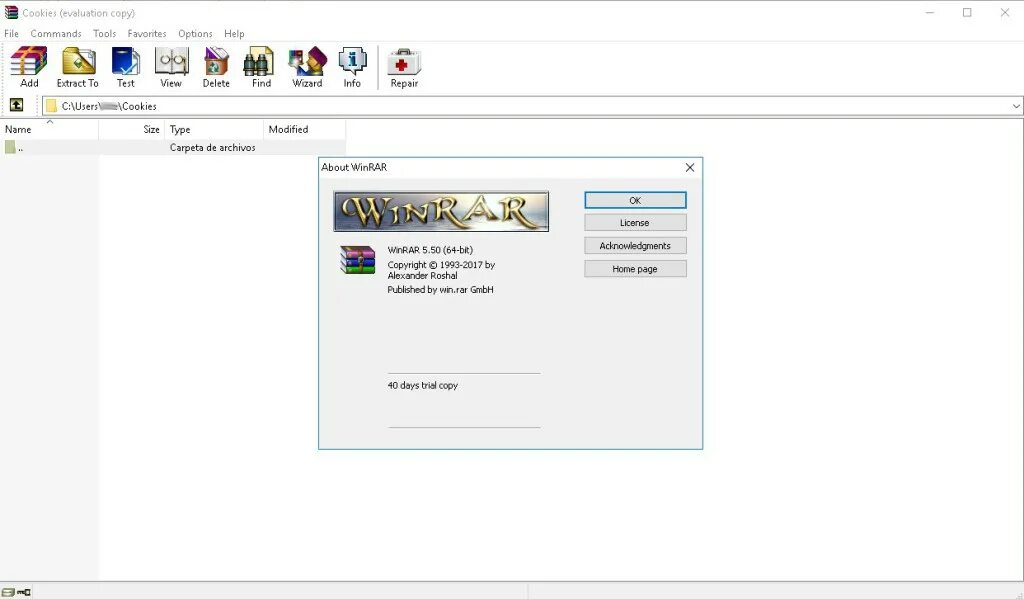Click the Home page button

point(635,268)
